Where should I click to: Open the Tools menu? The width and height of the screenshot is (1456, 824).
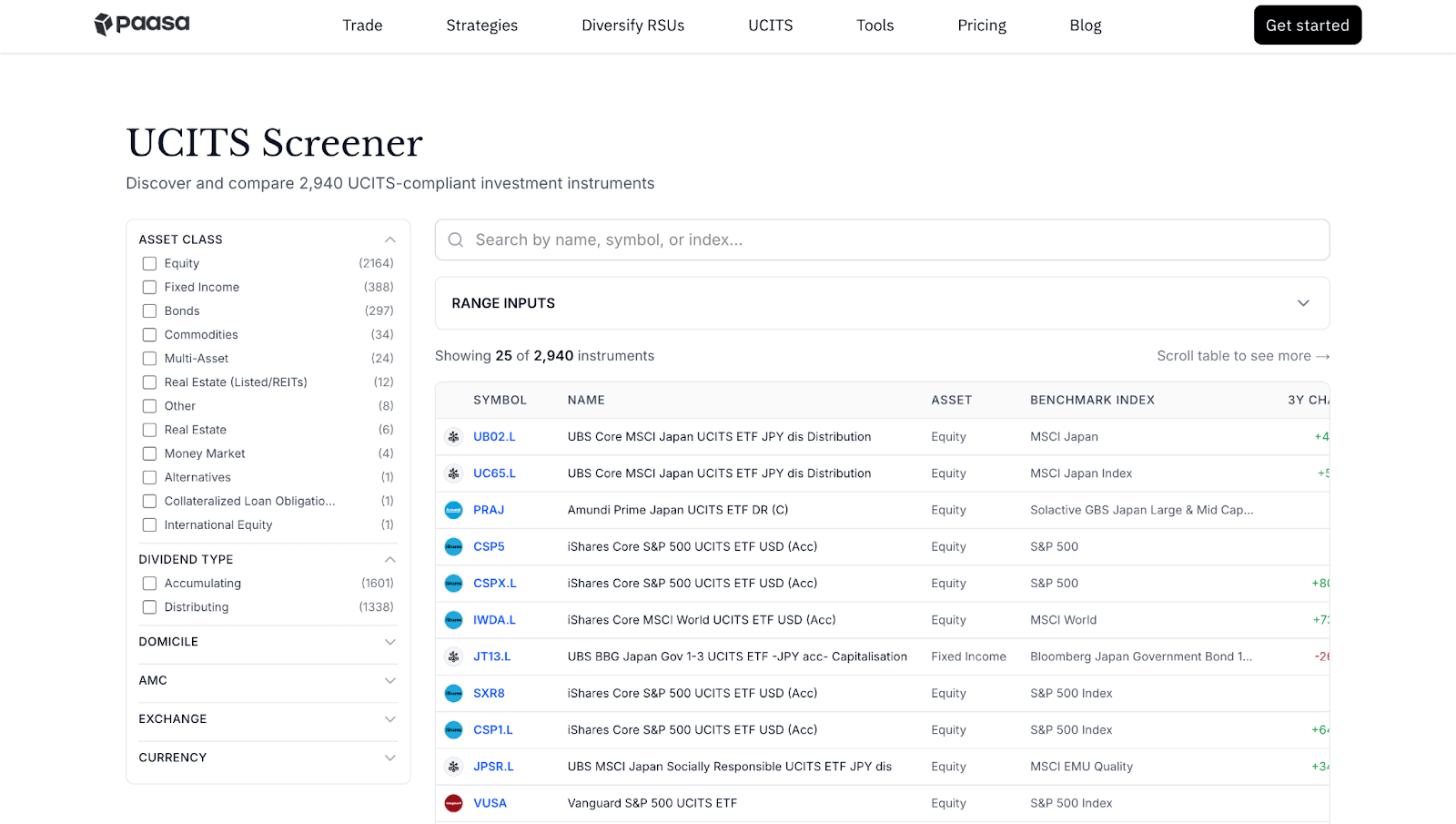[875, 25]
